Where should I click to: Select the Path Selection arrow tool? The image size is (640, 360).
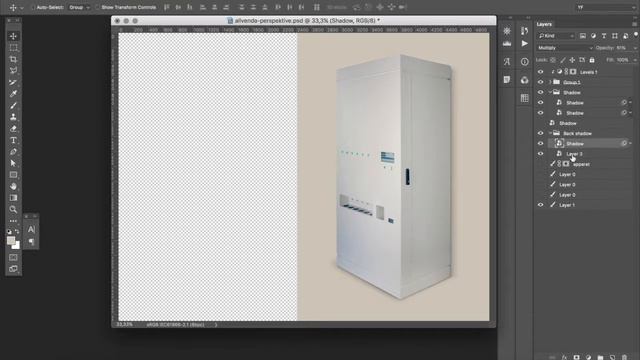pyautogui.click(x=13, y=163)
